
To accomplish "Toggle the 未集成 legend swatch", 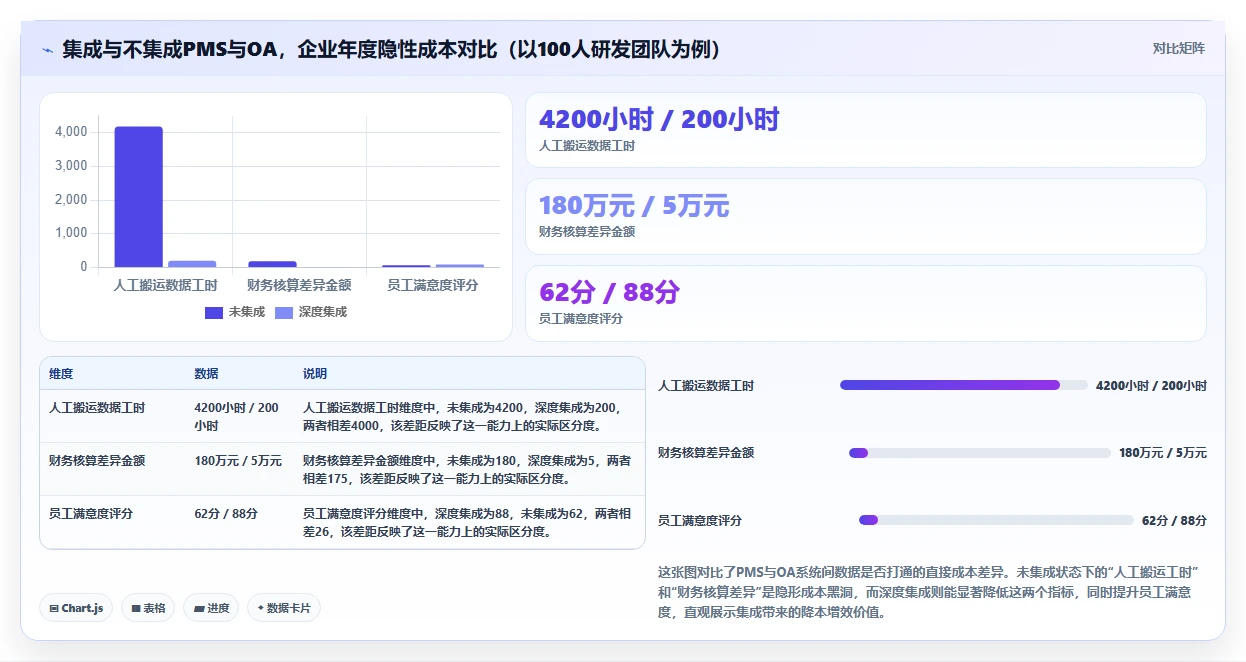I will 214,312.
